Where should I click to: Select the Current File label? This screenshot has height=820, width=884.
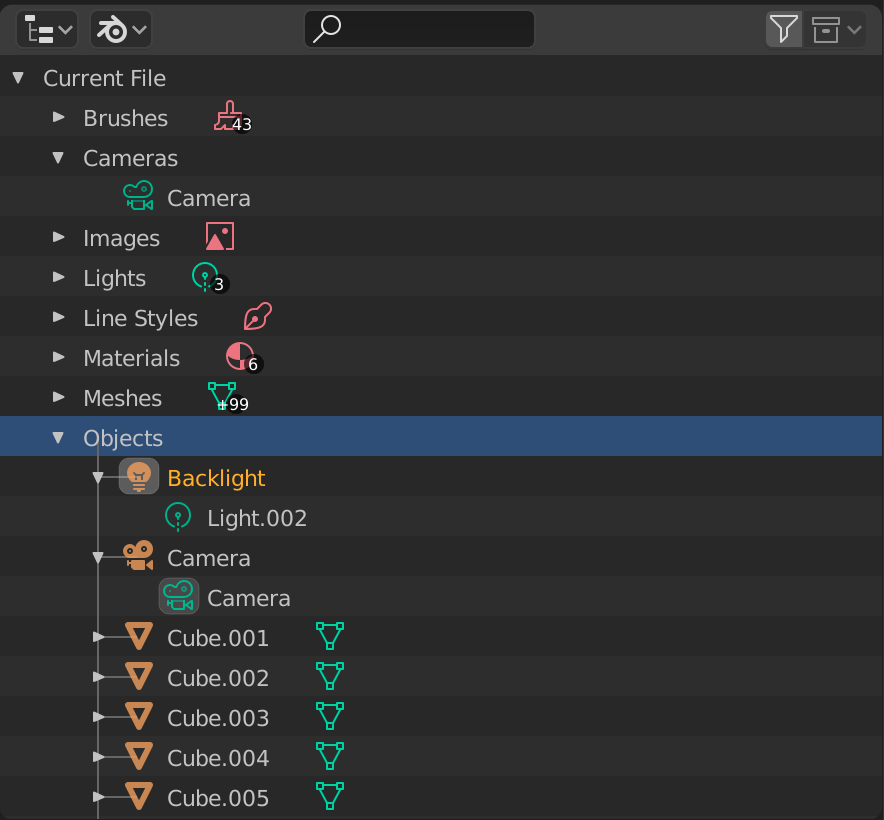pyautogui.click(x=104, y=78)
